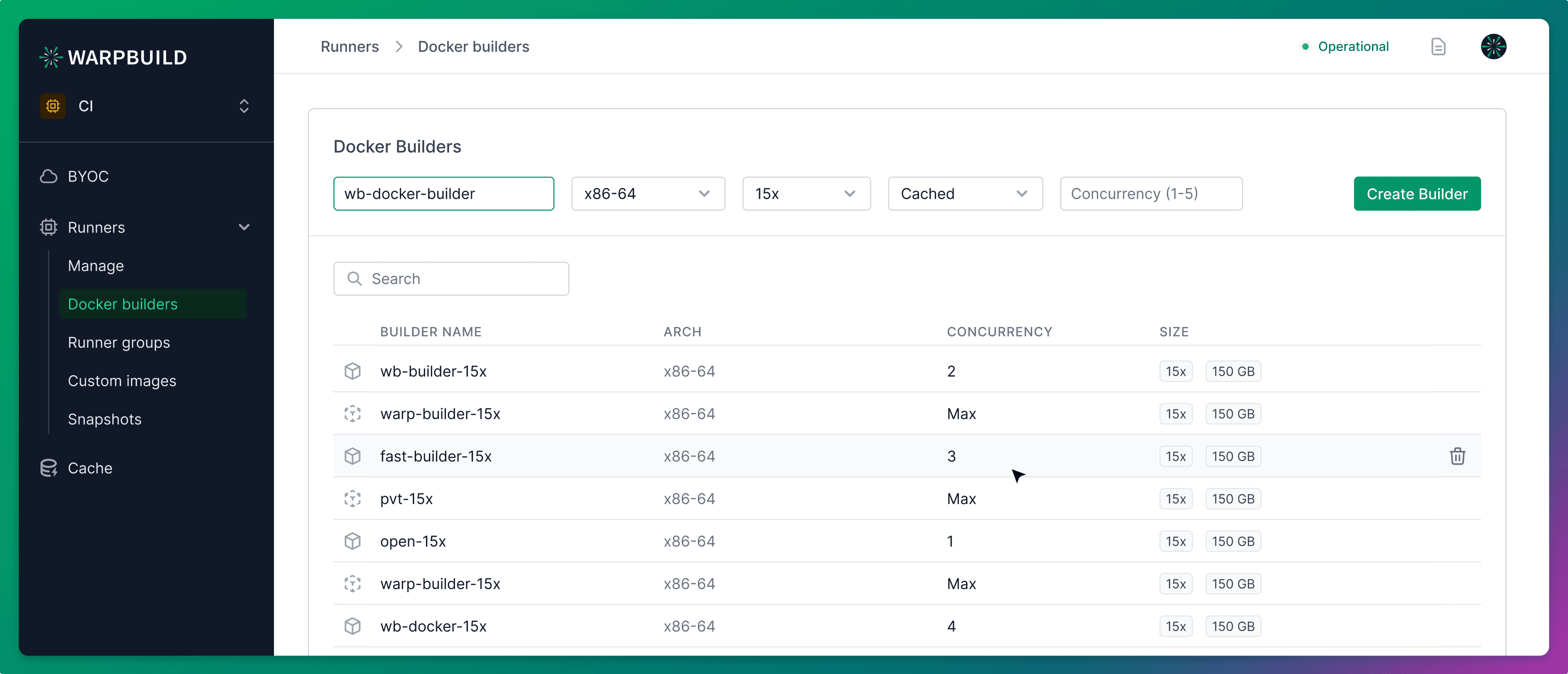1568x674 pixels.
Task: Click the 15x size badge on open-15x row
Action: coord(1176,541)
